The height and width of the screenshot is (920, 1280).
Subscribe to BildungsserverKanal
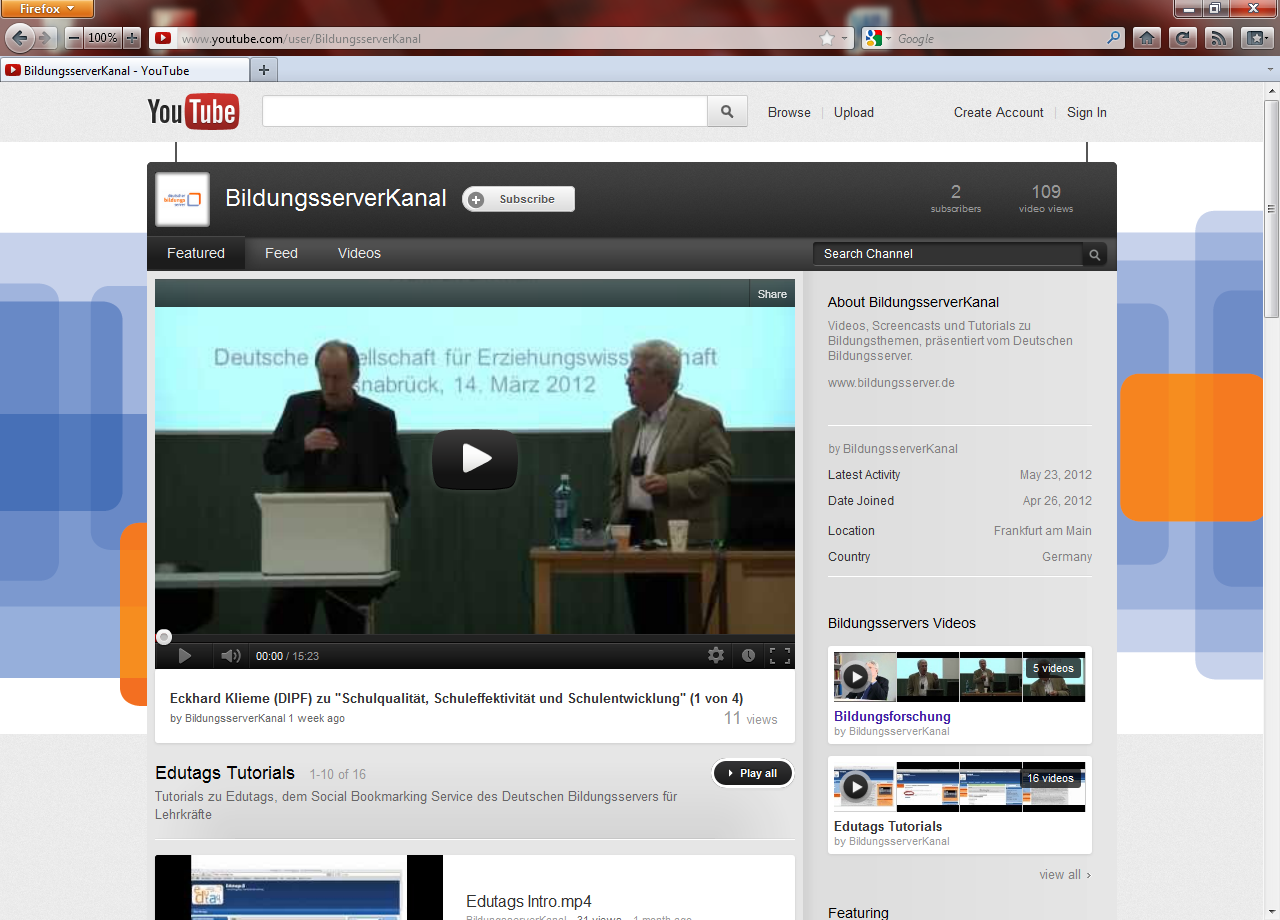[x=518, y=199]
